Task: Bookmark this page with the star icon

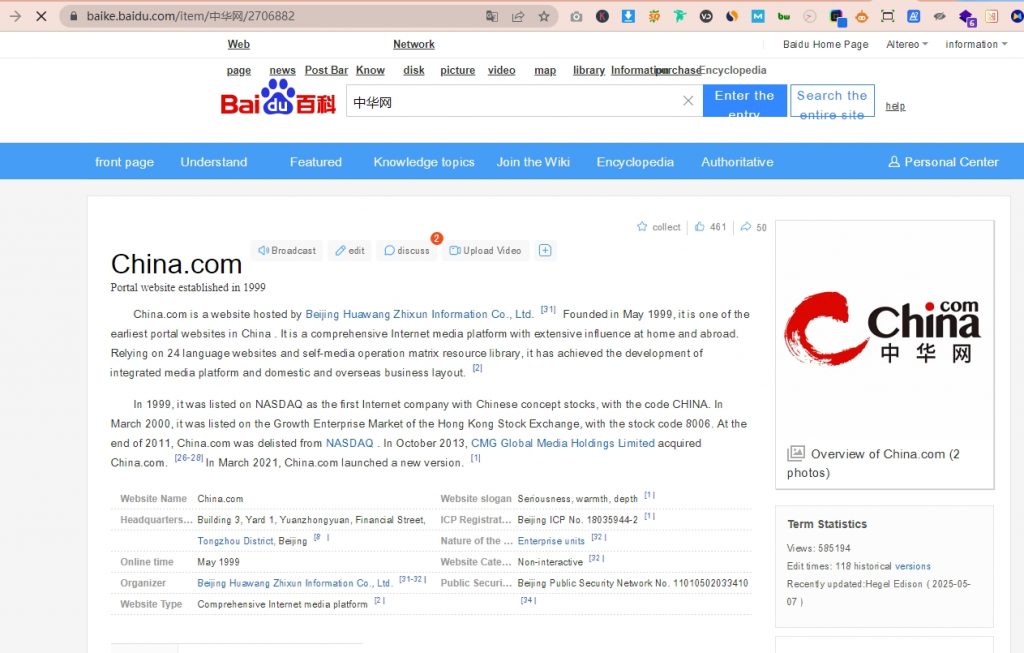Action: coord(543,16)
